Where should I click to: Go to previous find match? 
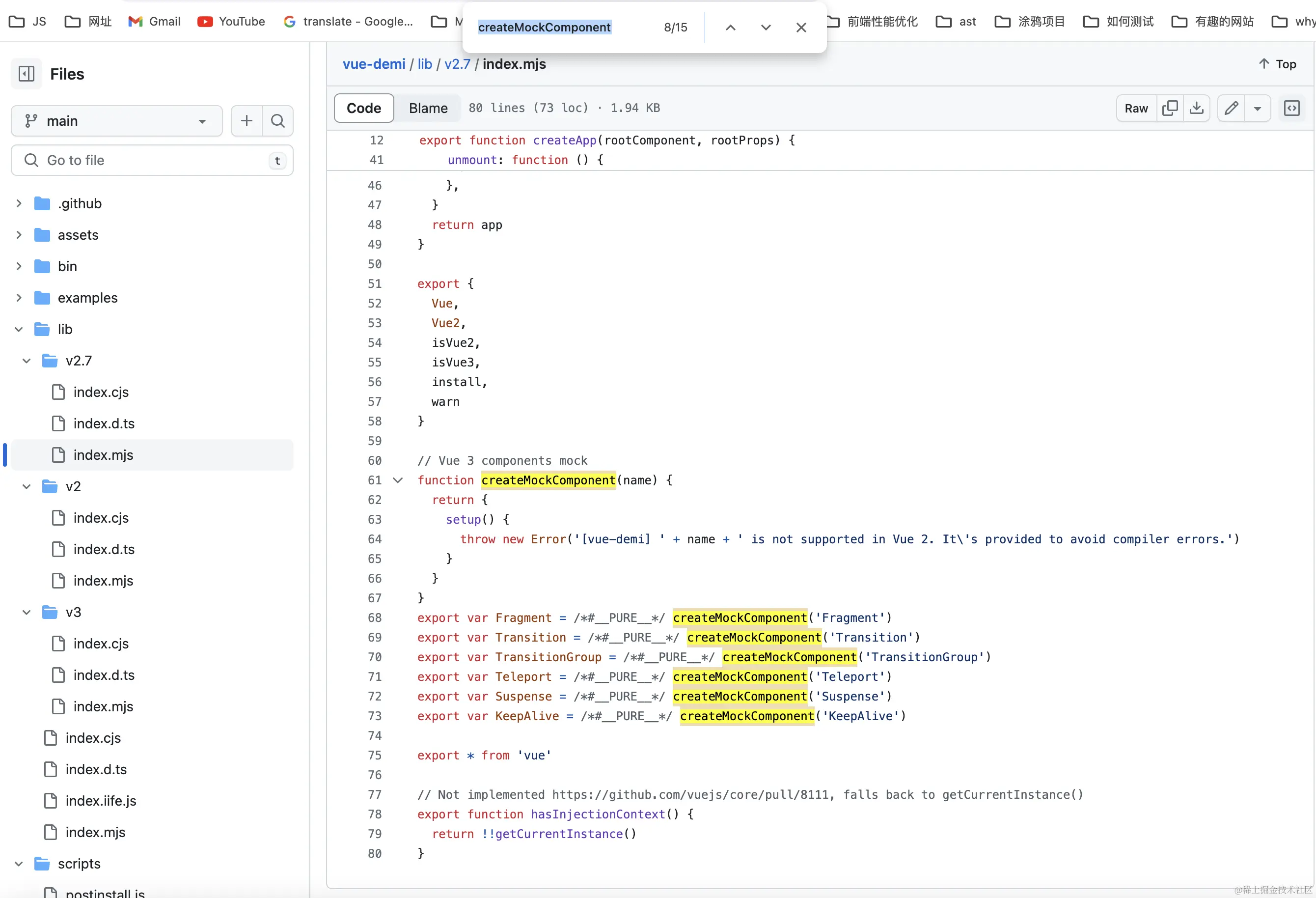731,27
